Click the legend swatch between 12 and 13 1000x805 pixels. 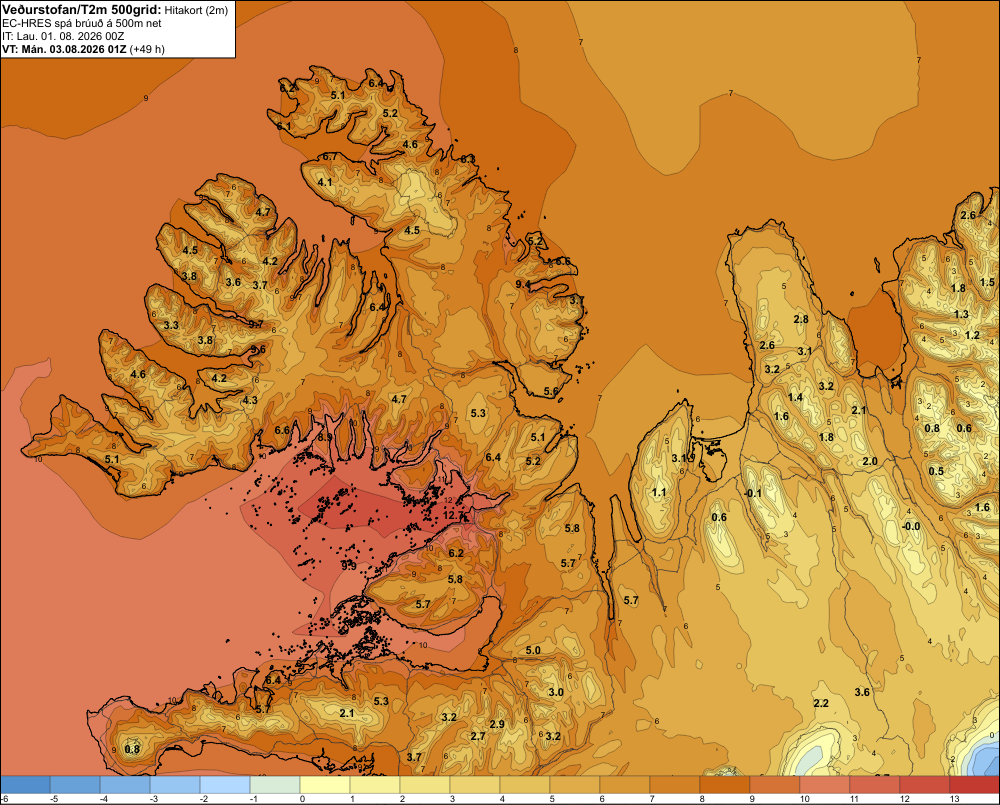(x=924, y=784)
